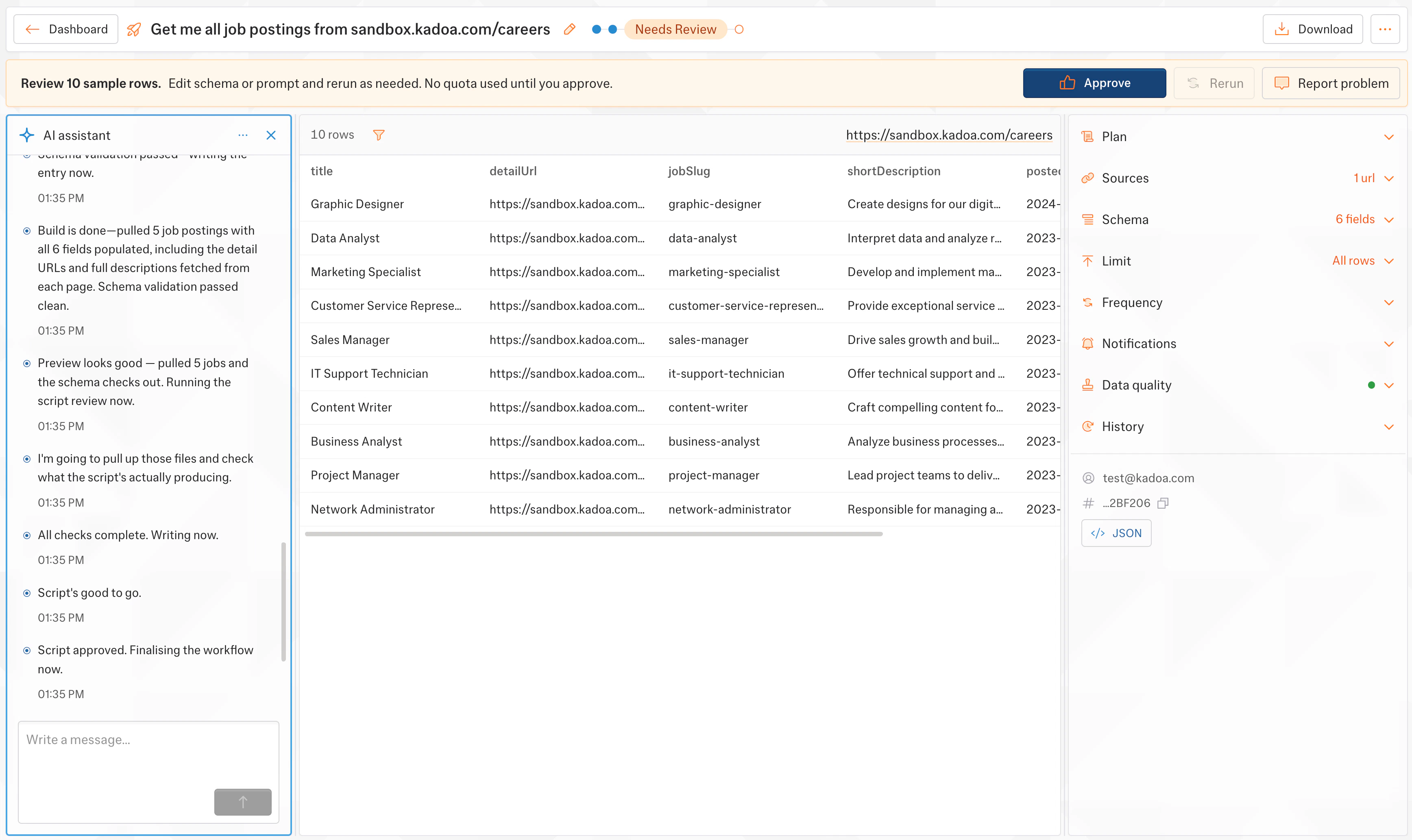This screenshot has height=840, width=1412.
Task: Click the table horizontal scrollbar
Action: pos(593,534)
